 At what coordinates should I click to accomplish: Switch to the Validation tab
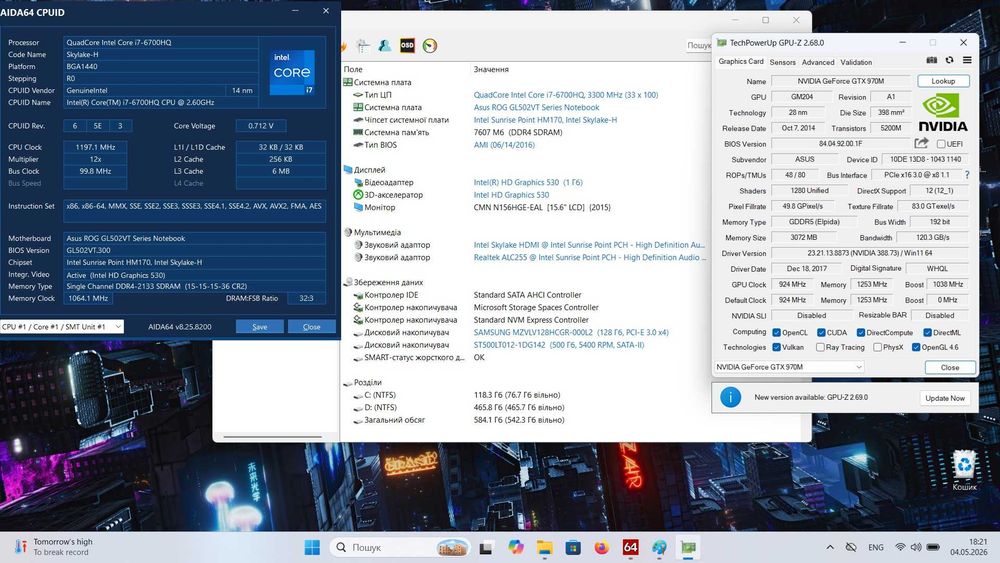[856, 62]
